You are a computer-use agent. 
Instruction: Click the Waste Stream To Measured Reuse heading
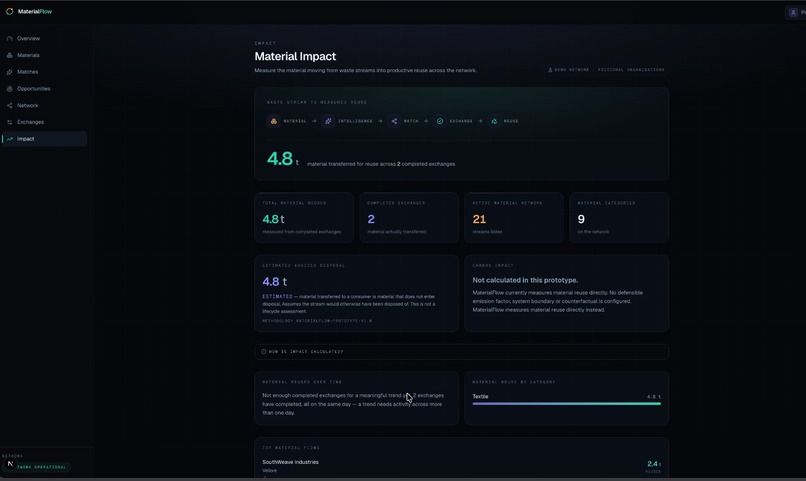tap(317, 102)
